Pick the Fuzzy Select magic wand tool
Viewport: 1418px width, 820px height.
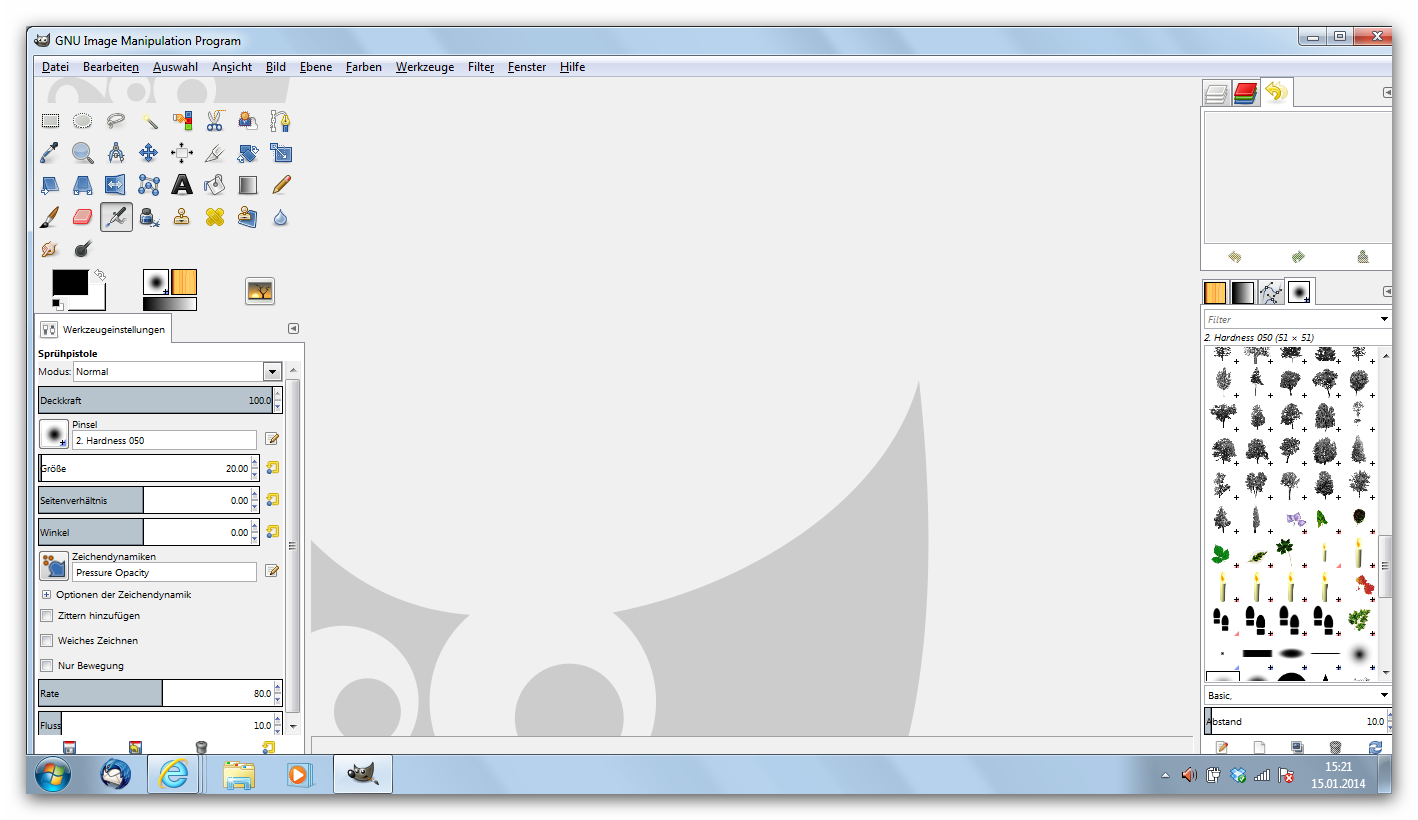(149, 121)
